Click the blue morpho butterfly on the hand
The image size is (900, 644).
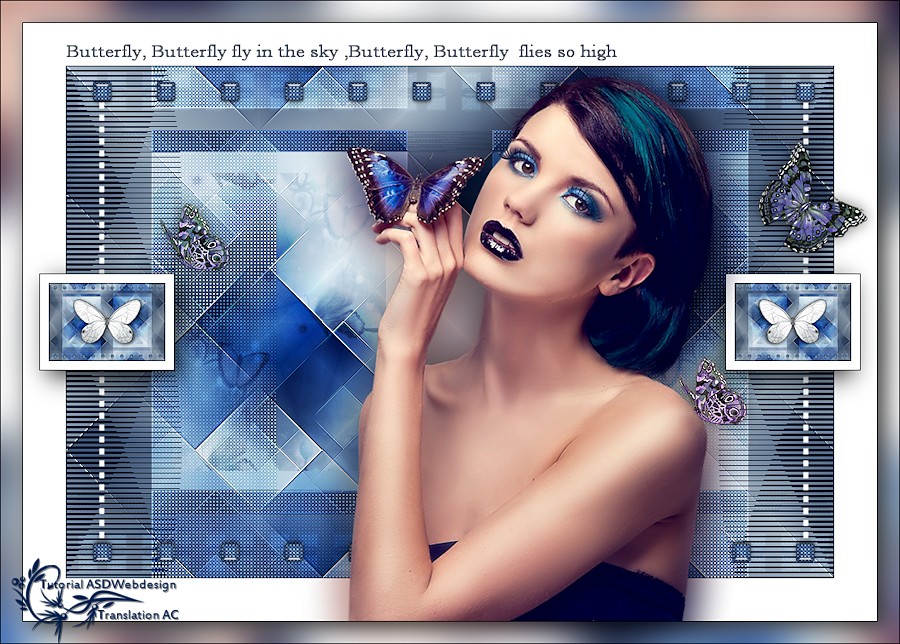pyautogui.click(x=412, y=186)
